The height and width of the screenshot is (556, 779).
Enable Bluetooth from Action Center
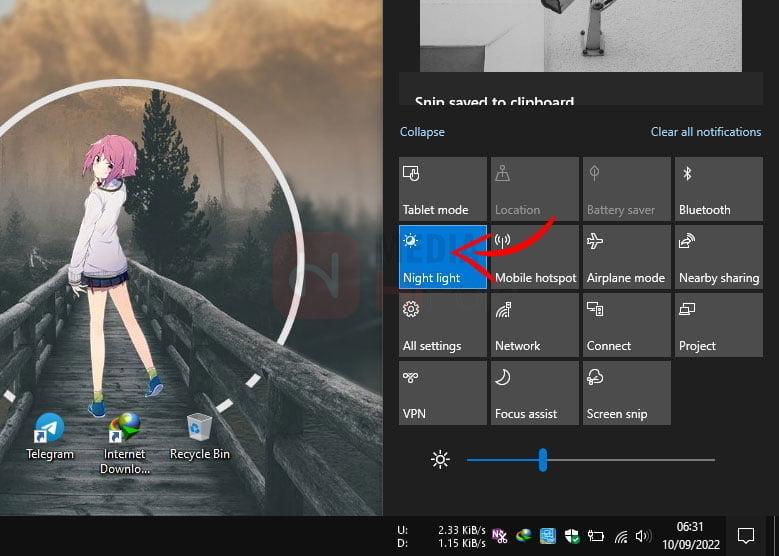tap(719, 189)
